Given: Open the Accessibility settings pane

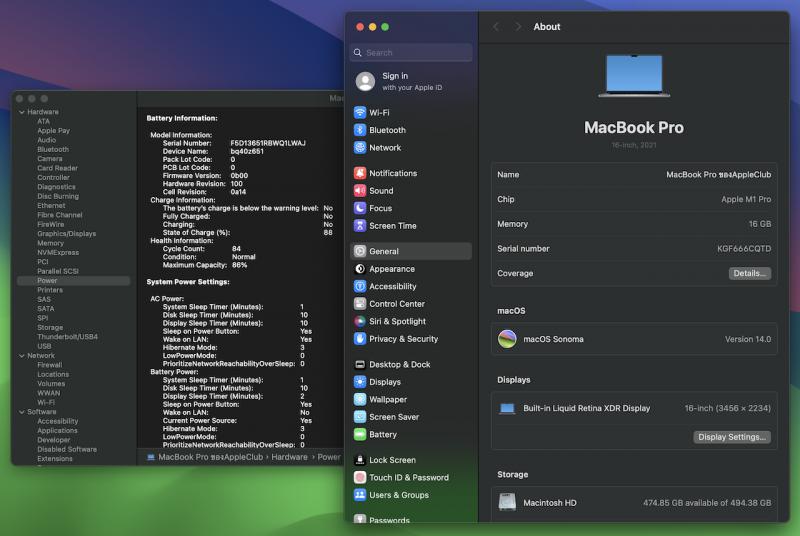Looking at the screenshot, I should (392, 287).
